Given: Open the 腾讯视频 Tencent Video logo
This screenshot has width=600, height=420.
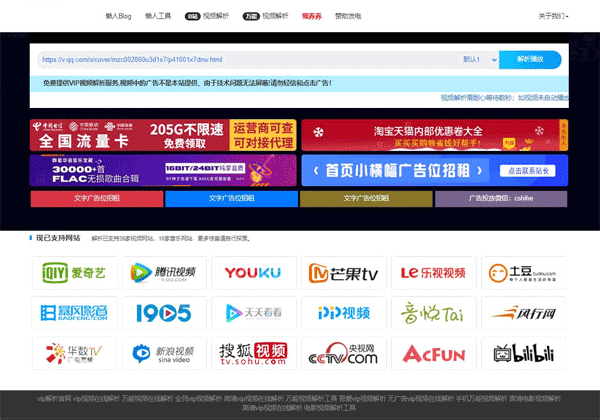Looking at the screenshot, I should tap(165, 273).
